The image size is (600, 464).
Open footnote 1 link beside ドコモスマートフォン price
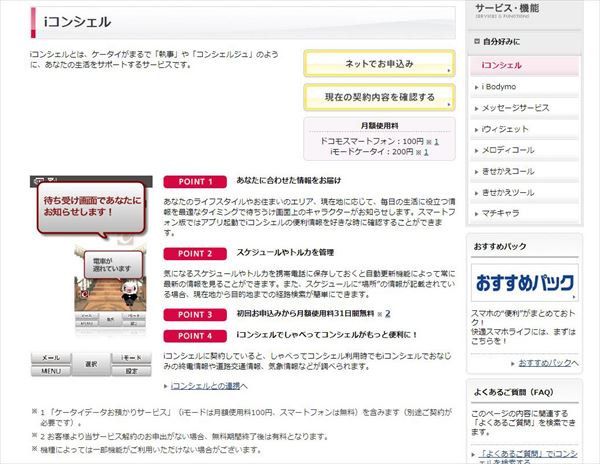tap(436, 142)
